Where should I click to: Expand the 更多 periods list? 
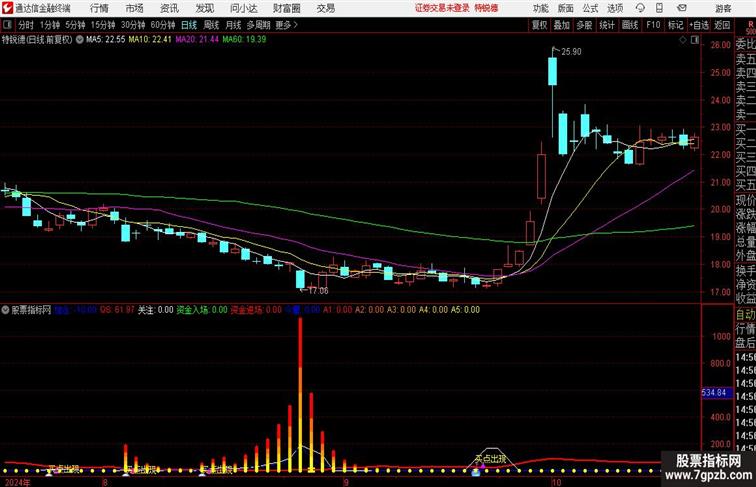(x=286, y=25)
